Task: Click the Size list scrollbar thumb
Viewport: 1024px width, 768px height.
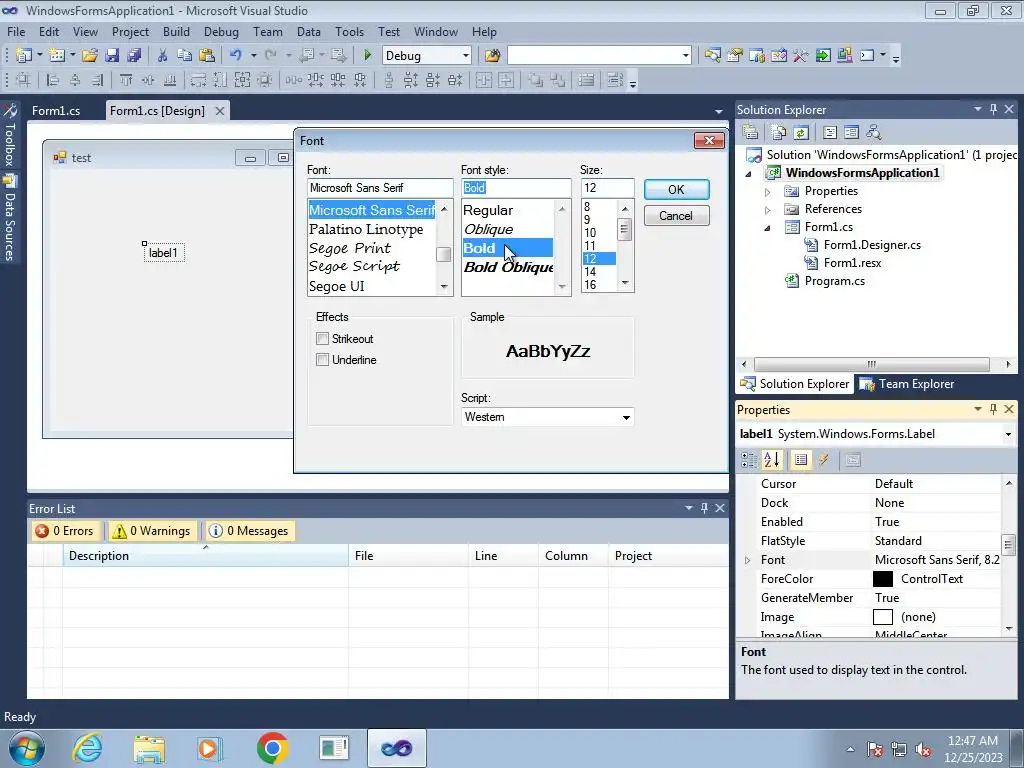Action: tap(624, 230)
